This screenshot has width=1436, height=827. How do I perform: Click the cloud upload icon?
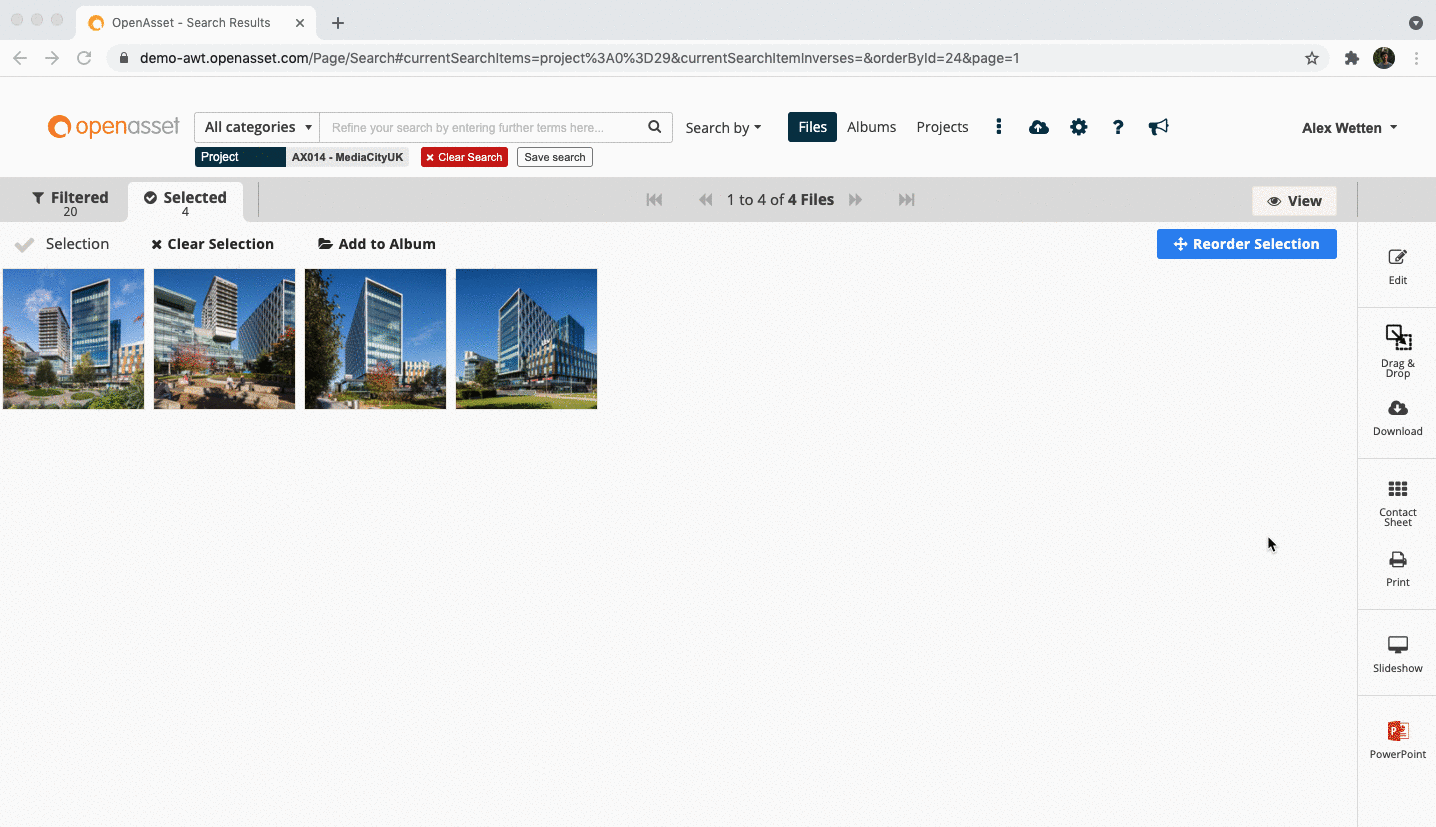[x=1039, y=127]
